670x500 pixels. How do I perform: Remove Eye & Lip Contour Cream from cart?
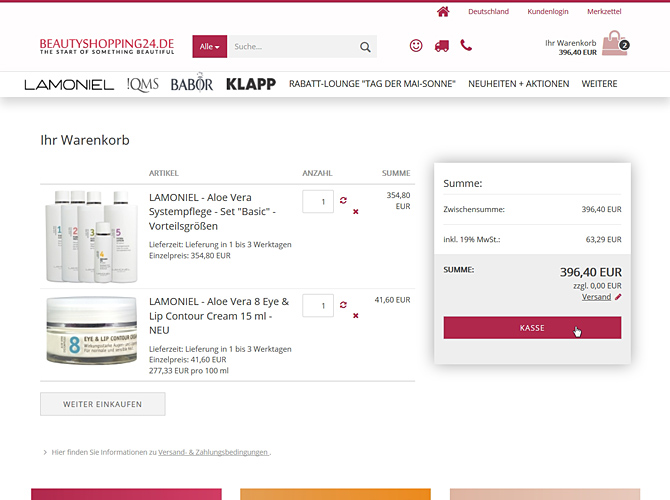pyautogui.click(x=356, y=316)
